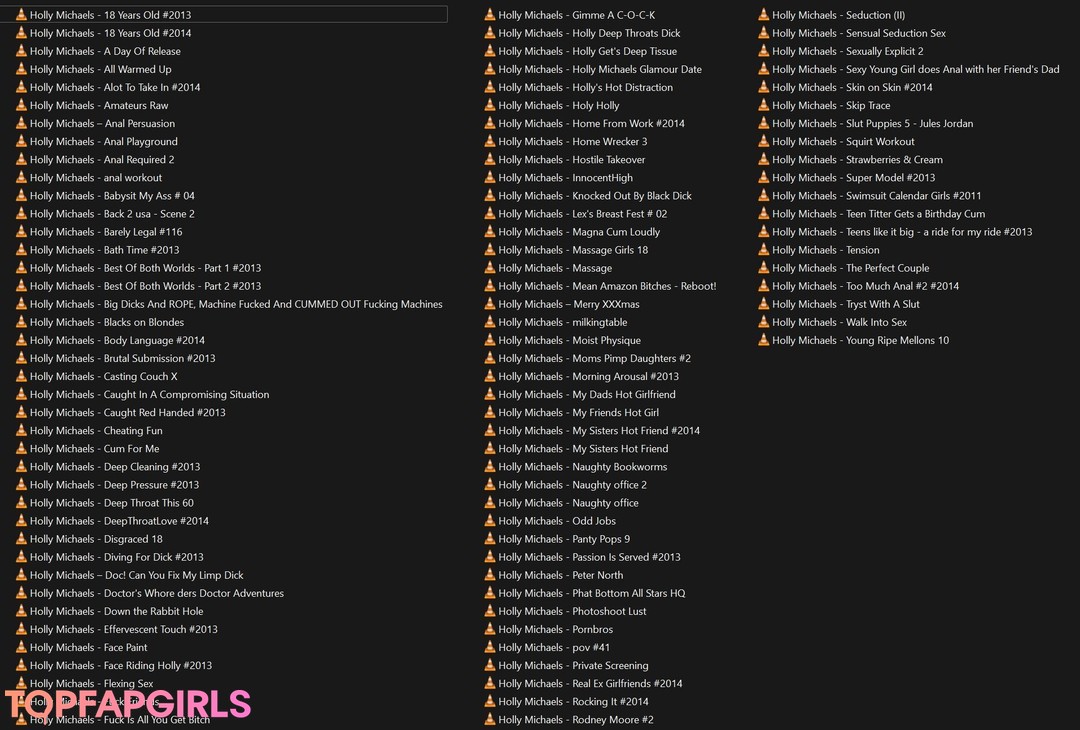Click file 'Back 2 usa - Scene 2'
Image resolution: width=1080 pixels, height=730 pixels.
(x=112, y=213)
